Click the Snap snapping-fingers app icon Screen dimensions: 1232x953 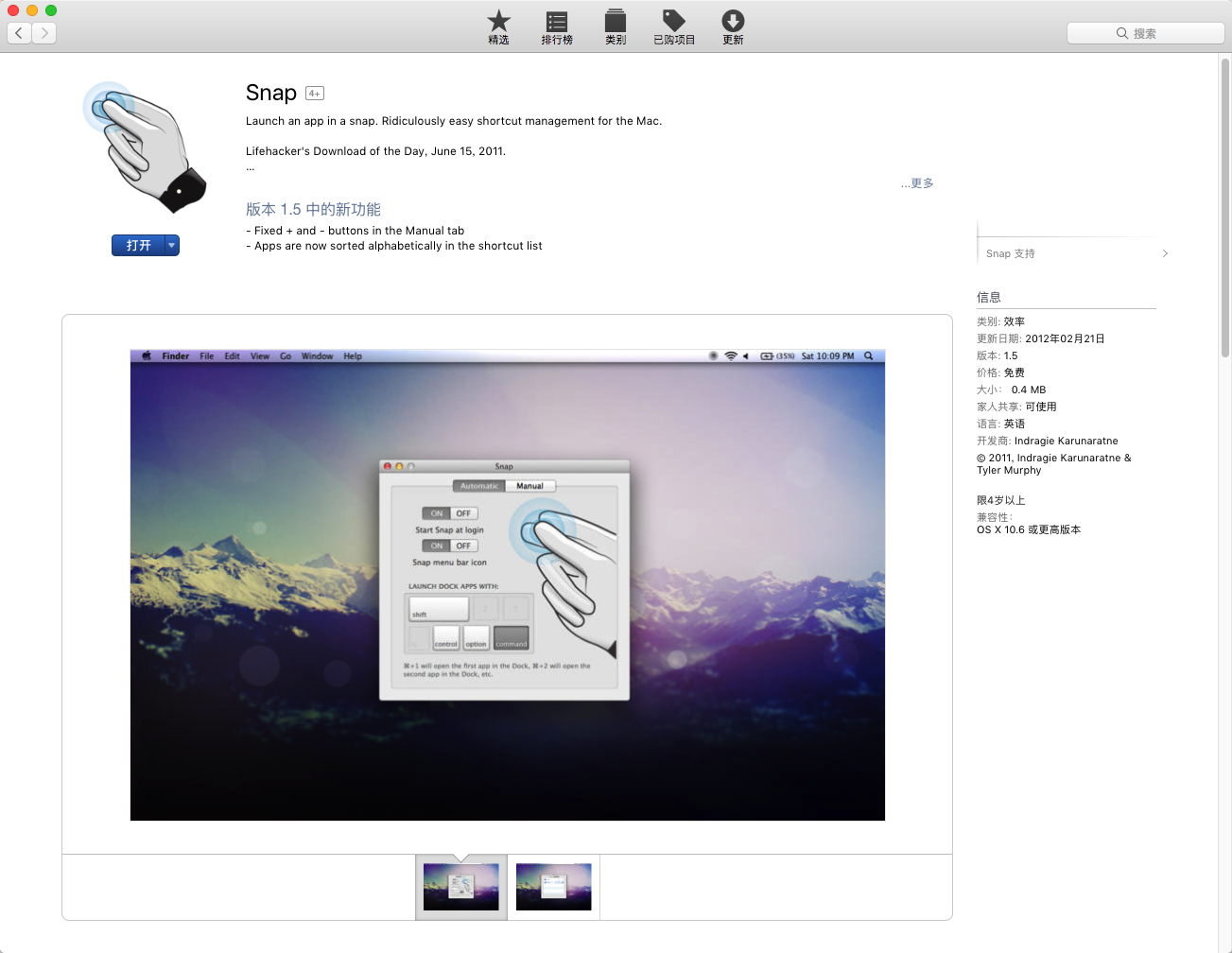click(x=145, y=147)
